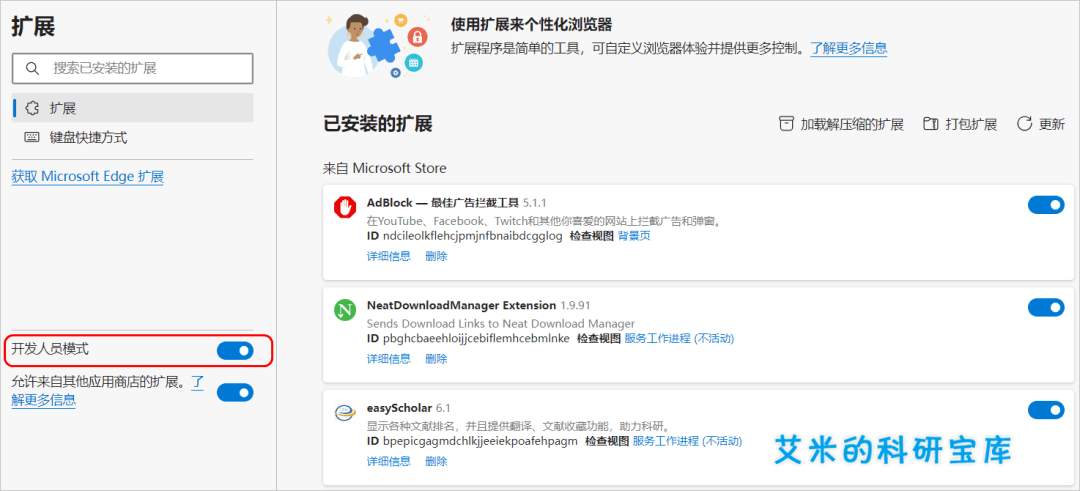Click 删除 for easyScholar
This screenshot has width=1080, height=491.
(x=436, y=461)
